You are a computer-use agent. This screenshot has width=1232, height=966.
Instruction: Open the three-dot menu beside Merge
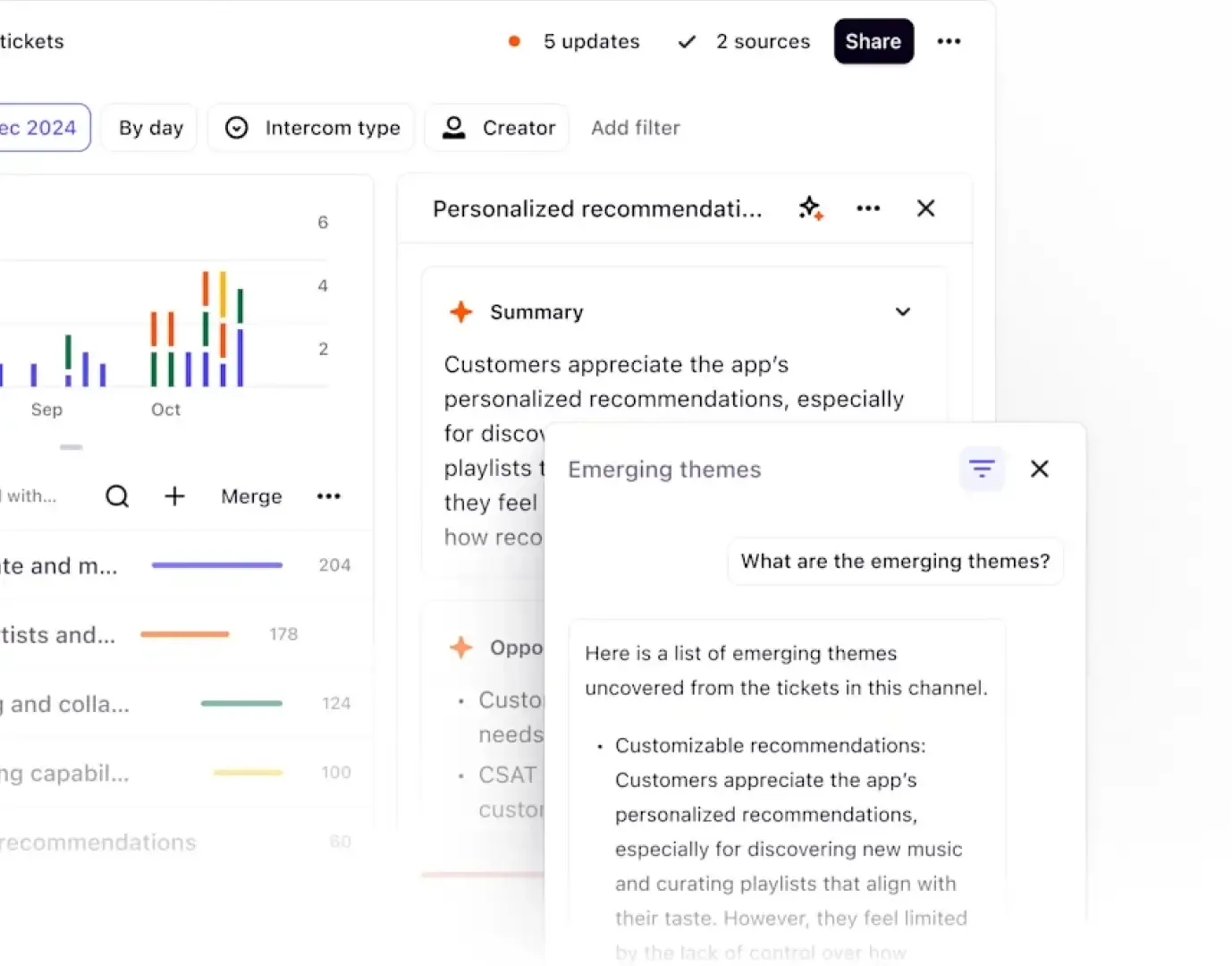[x=328, y=496]
